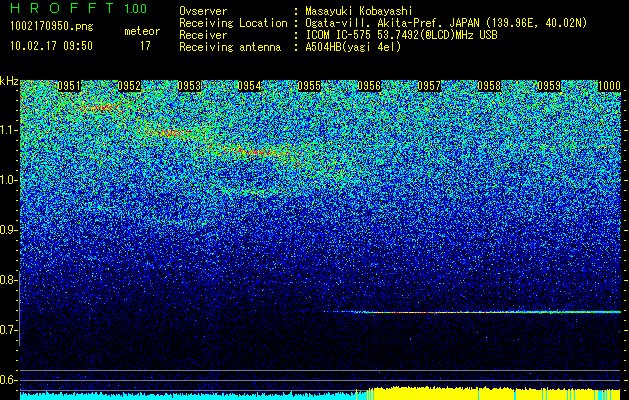Click the 0.6 kHz axis label
The height and width of the screenshot is (400, 629).
8,380
